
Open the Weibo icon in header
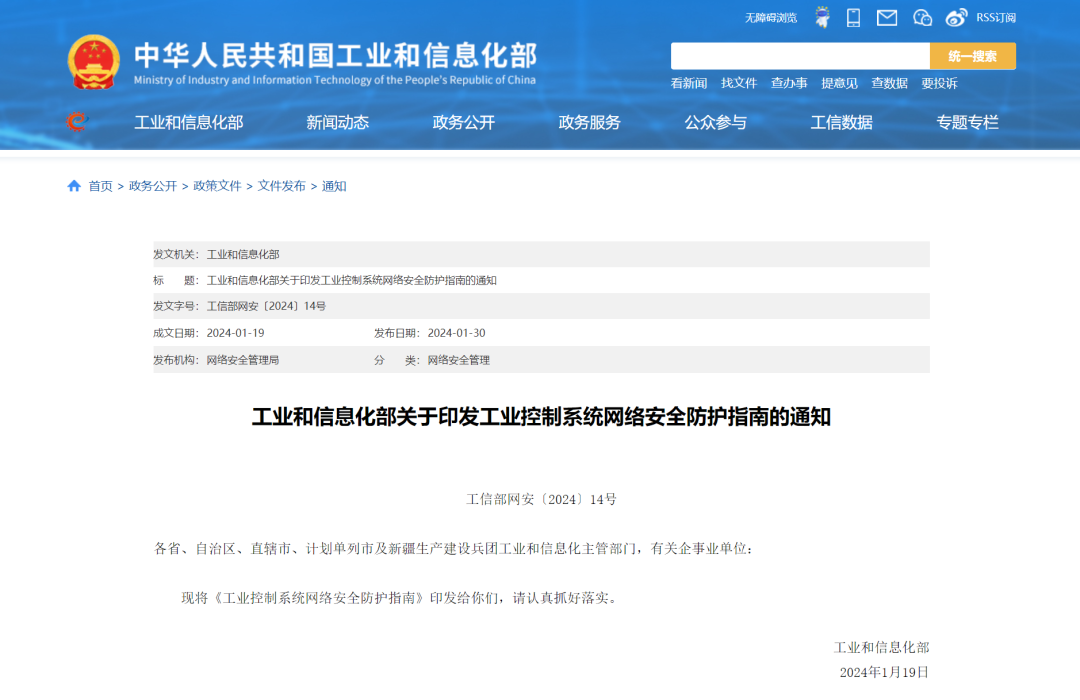(x=957, y=17)
